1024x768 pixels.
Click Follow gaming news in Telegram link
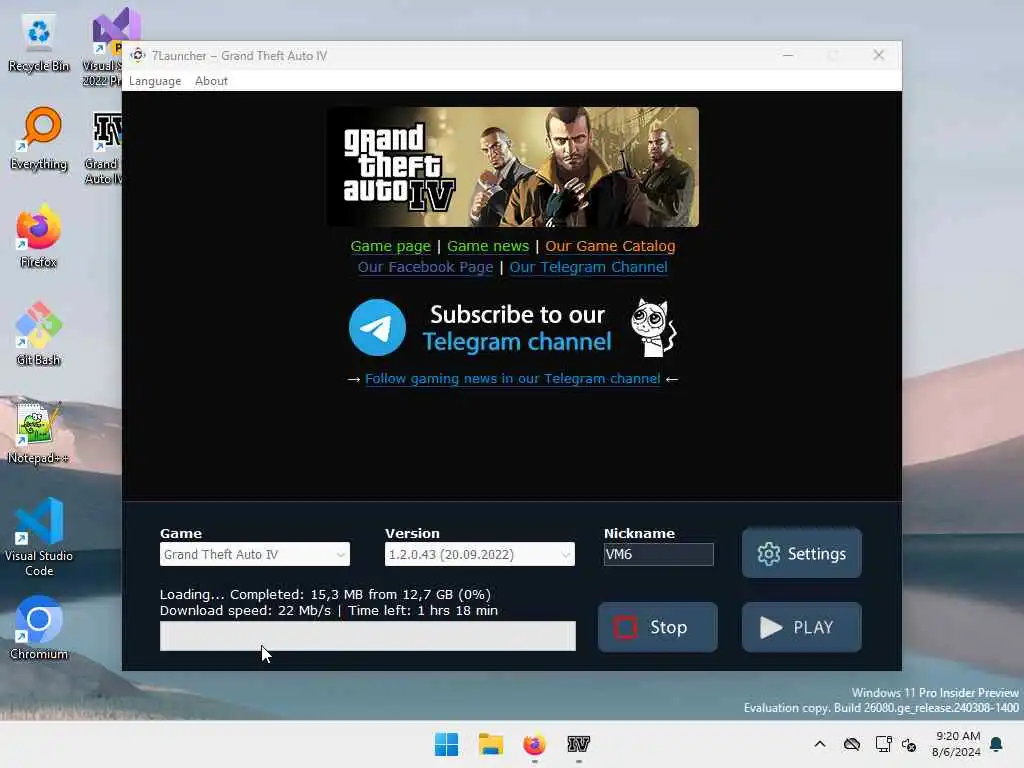[x=513, y=379]
